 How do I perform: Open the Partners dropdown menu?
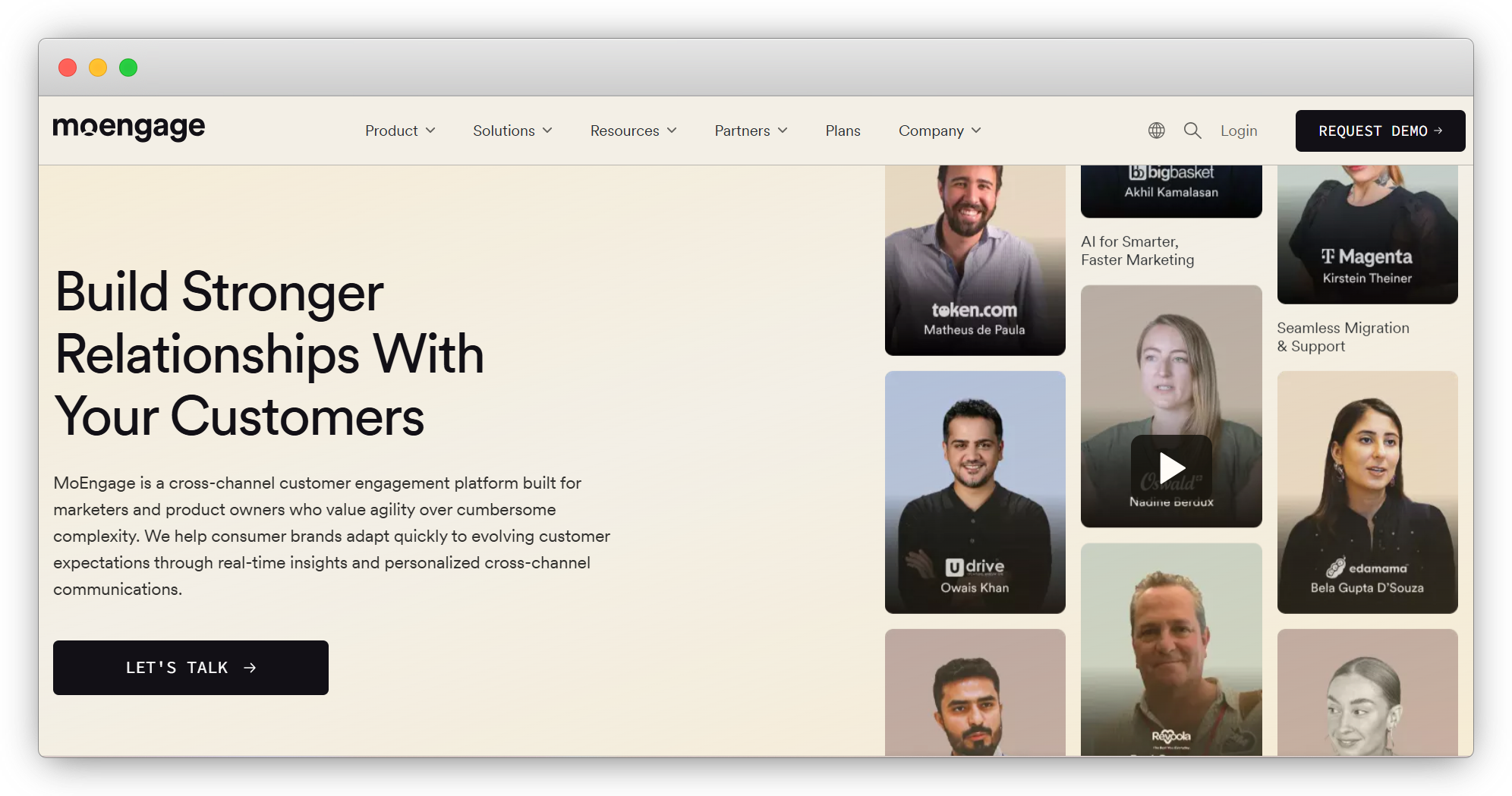[x=751, y=131]
